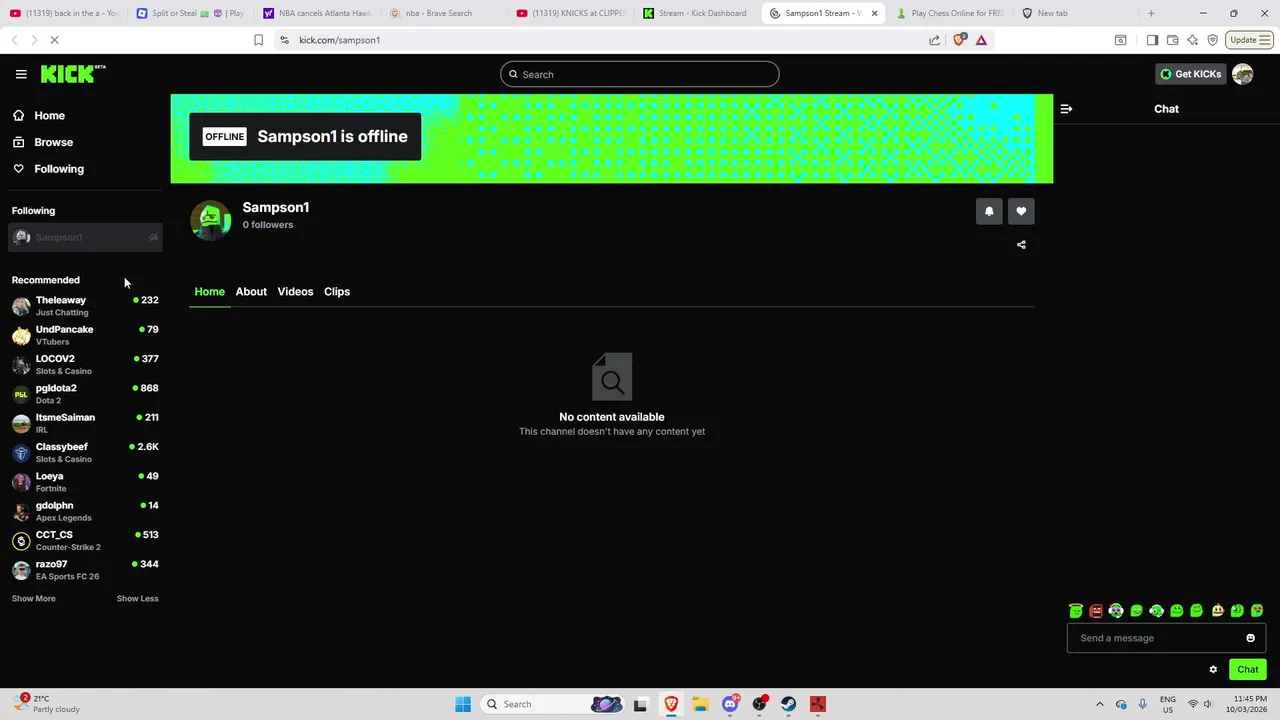Open LOCOV2 channel from Recommended
The height and width of the screenshot is (720, 1280).
coord(85,364)
